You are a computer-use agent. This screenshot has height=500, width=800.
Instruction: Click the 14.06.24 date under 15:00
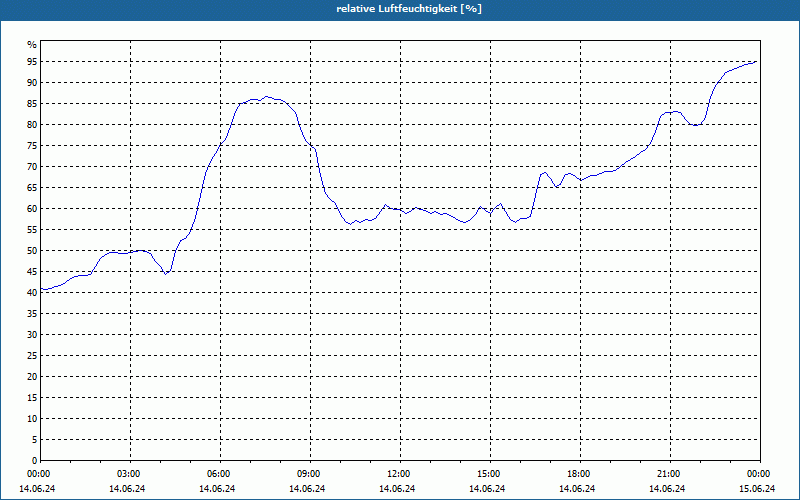click(487, 489)
